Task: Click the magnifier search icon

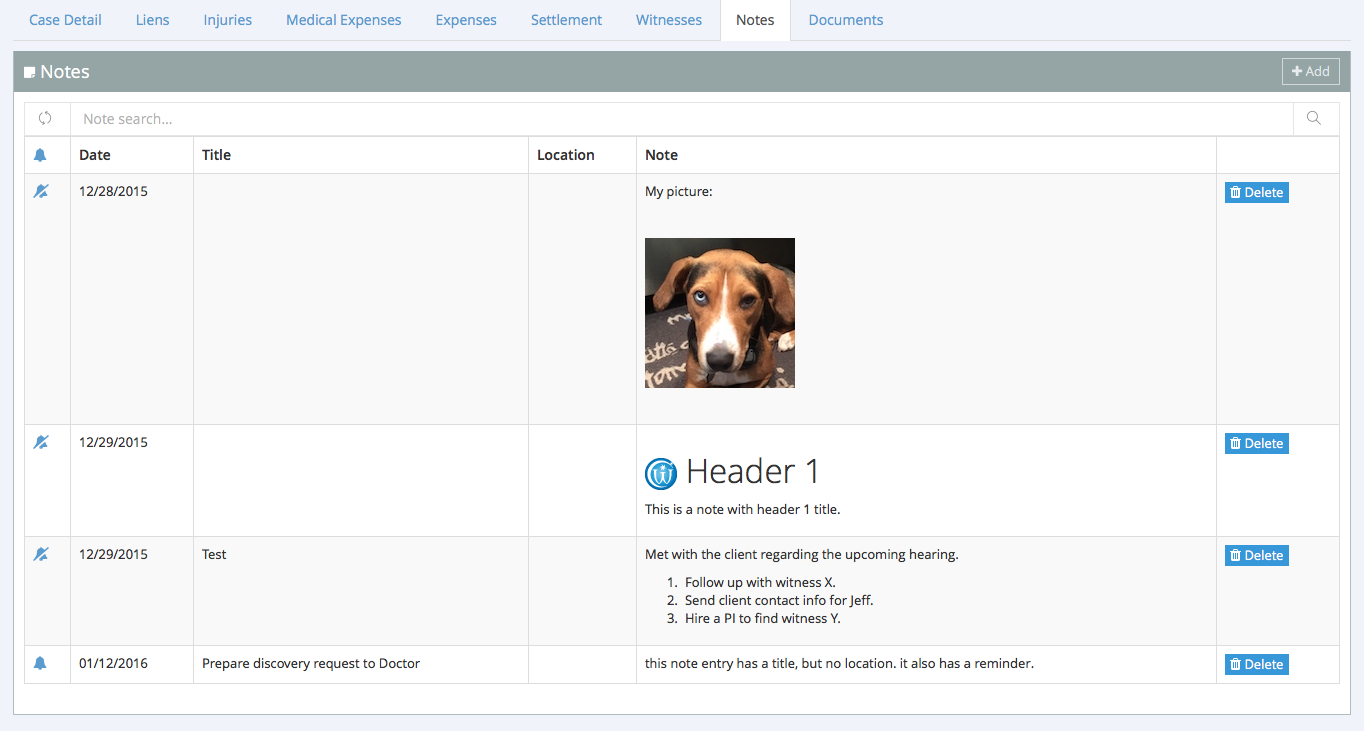Action: [x=1314, y=118]
